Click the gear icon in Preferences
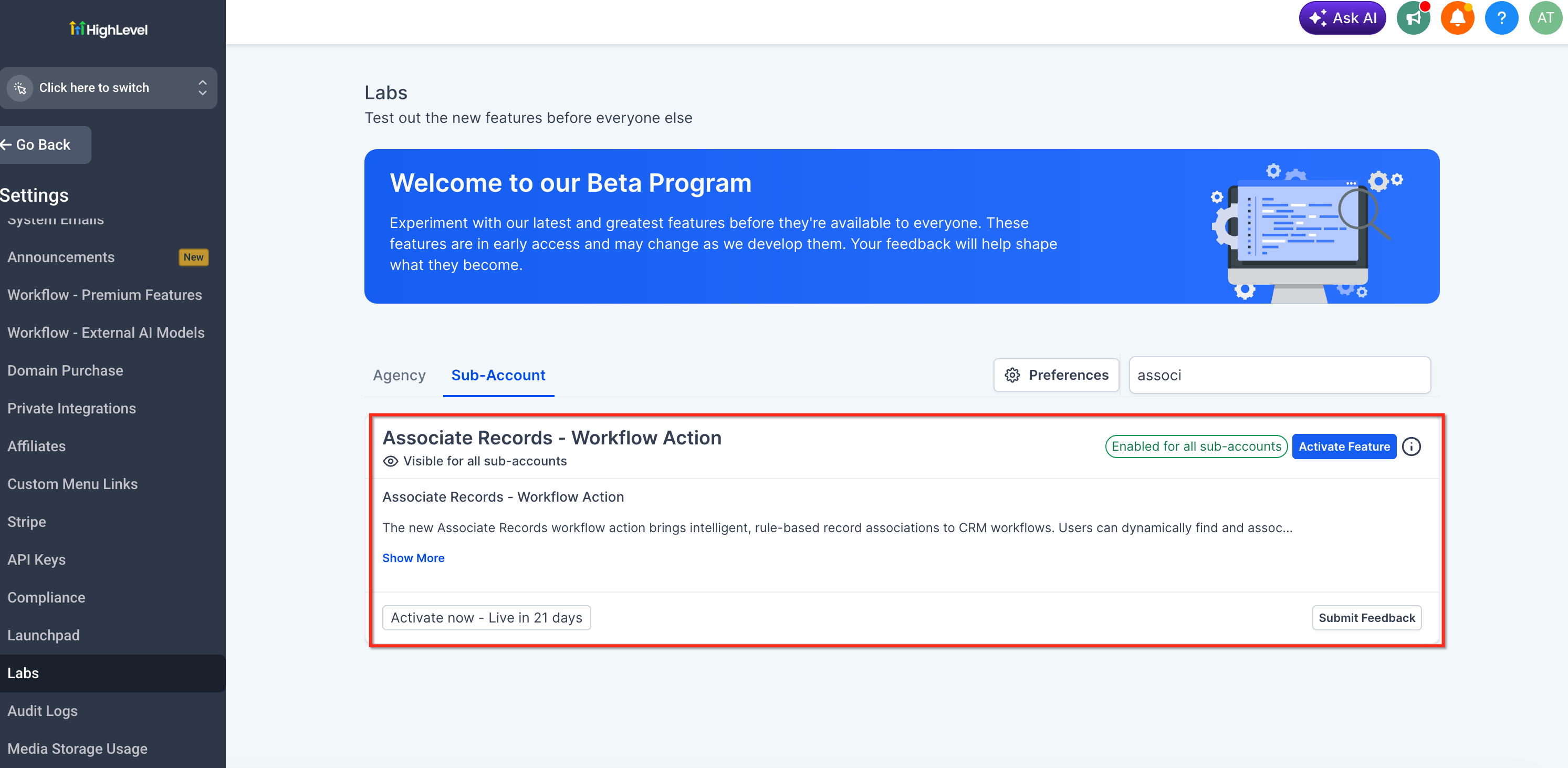The height and width of the screenshot is (768, 1568). (x=1012, y=375)
